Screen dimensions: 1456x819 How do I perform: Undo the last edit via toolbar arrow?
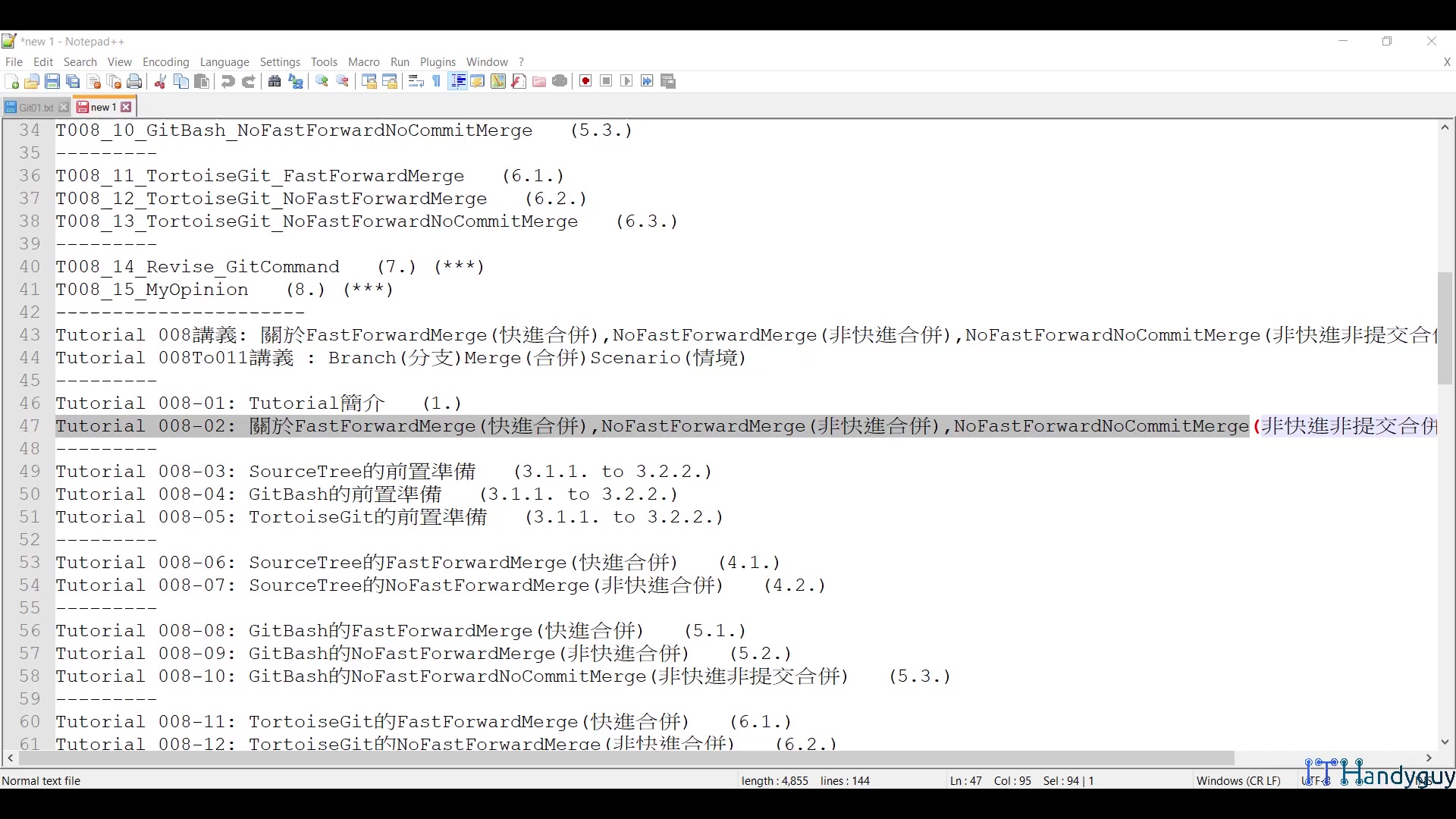(x=227, y=81)
